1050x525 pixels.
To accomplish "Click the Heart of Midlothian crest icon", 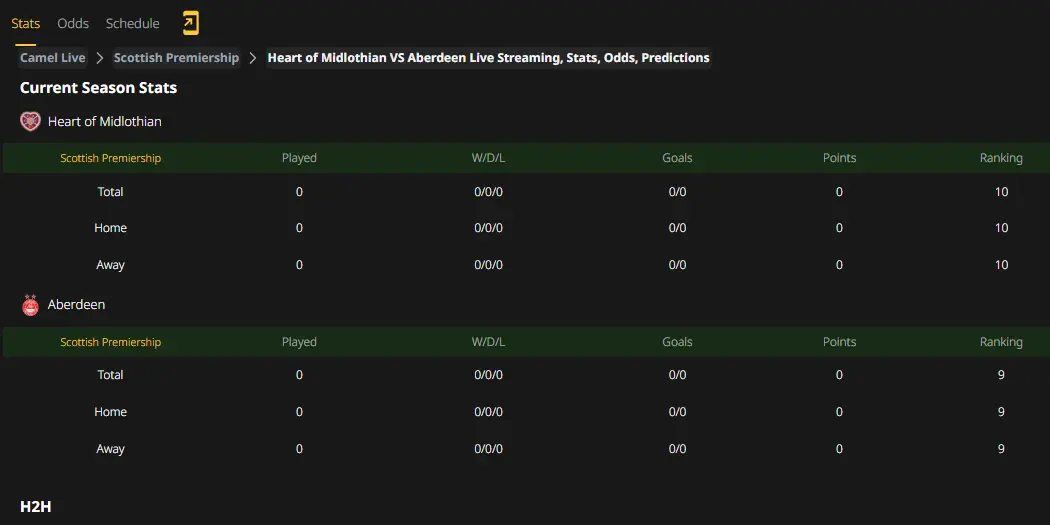I will click(x=30, y=121).
